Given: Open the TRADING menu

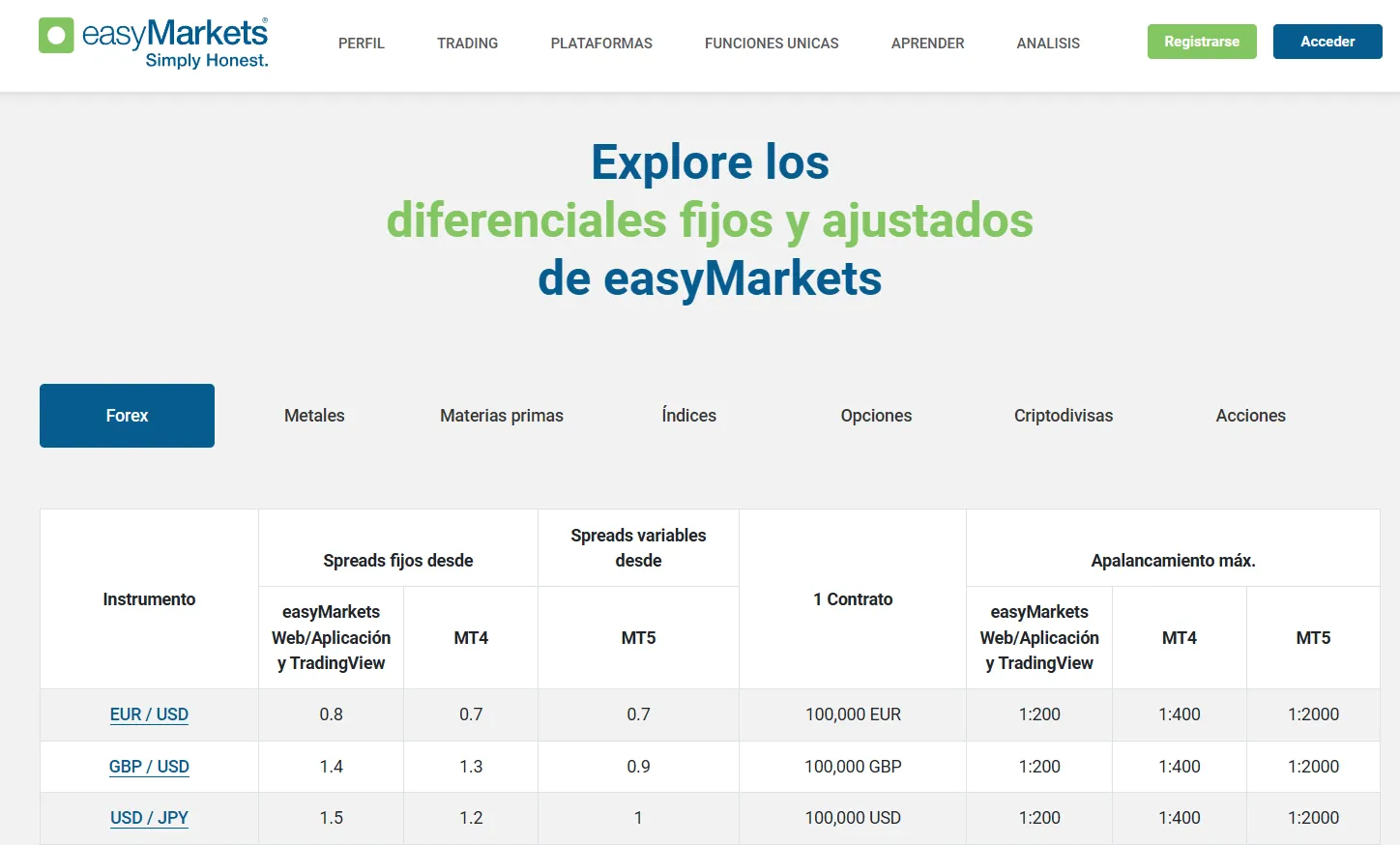Looking at the screenshot, I should [468, 44].
